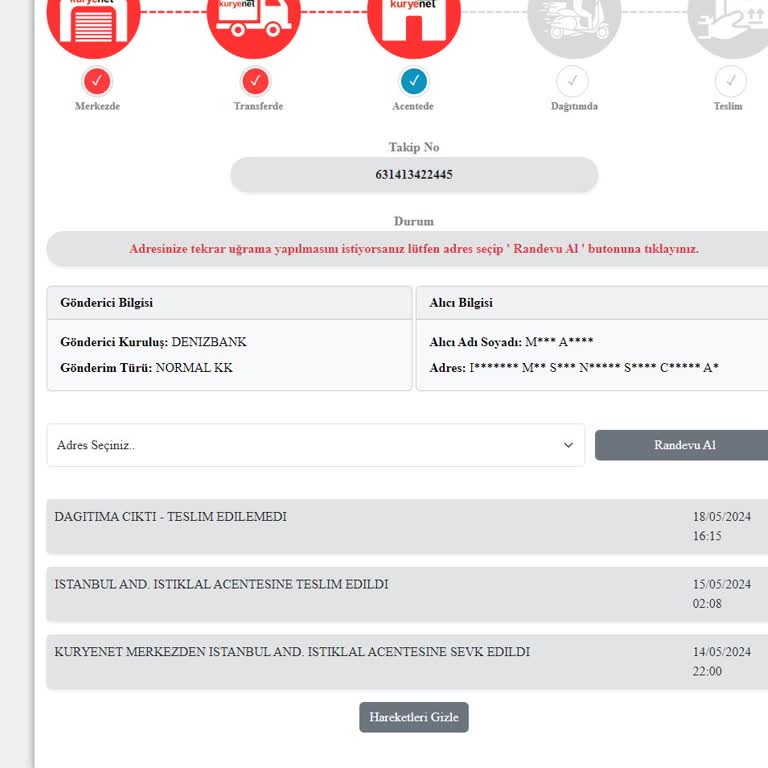The height and width of the screenshot is (768, 768).
Task: Click KURYENET MERKEZDEN SEVK EDILDI row
Action: click(407, 662)
